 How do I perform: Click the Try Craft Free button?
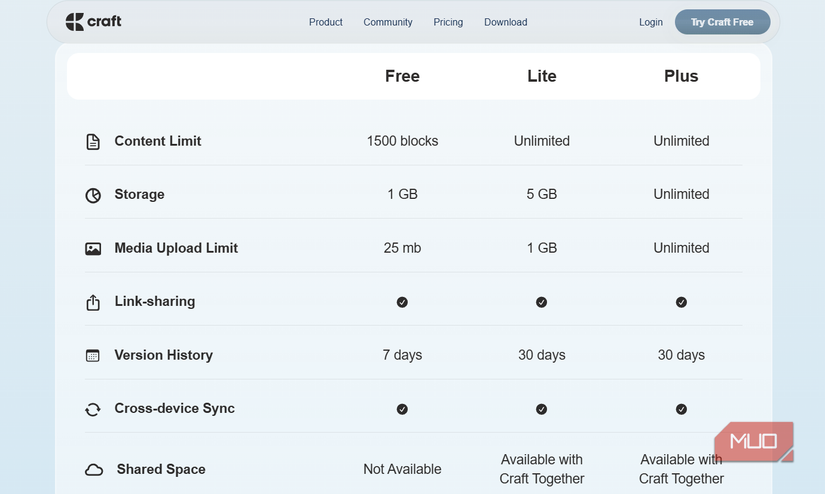tap(722, 22)
